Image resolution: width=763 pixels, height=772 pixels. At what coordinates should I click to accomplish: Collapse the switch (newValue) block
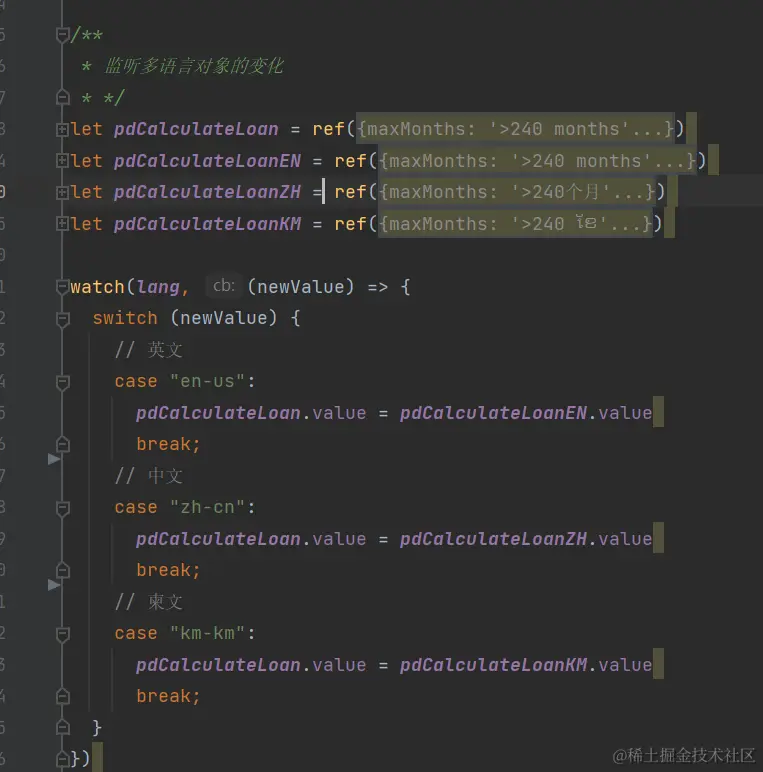point(63,319)
